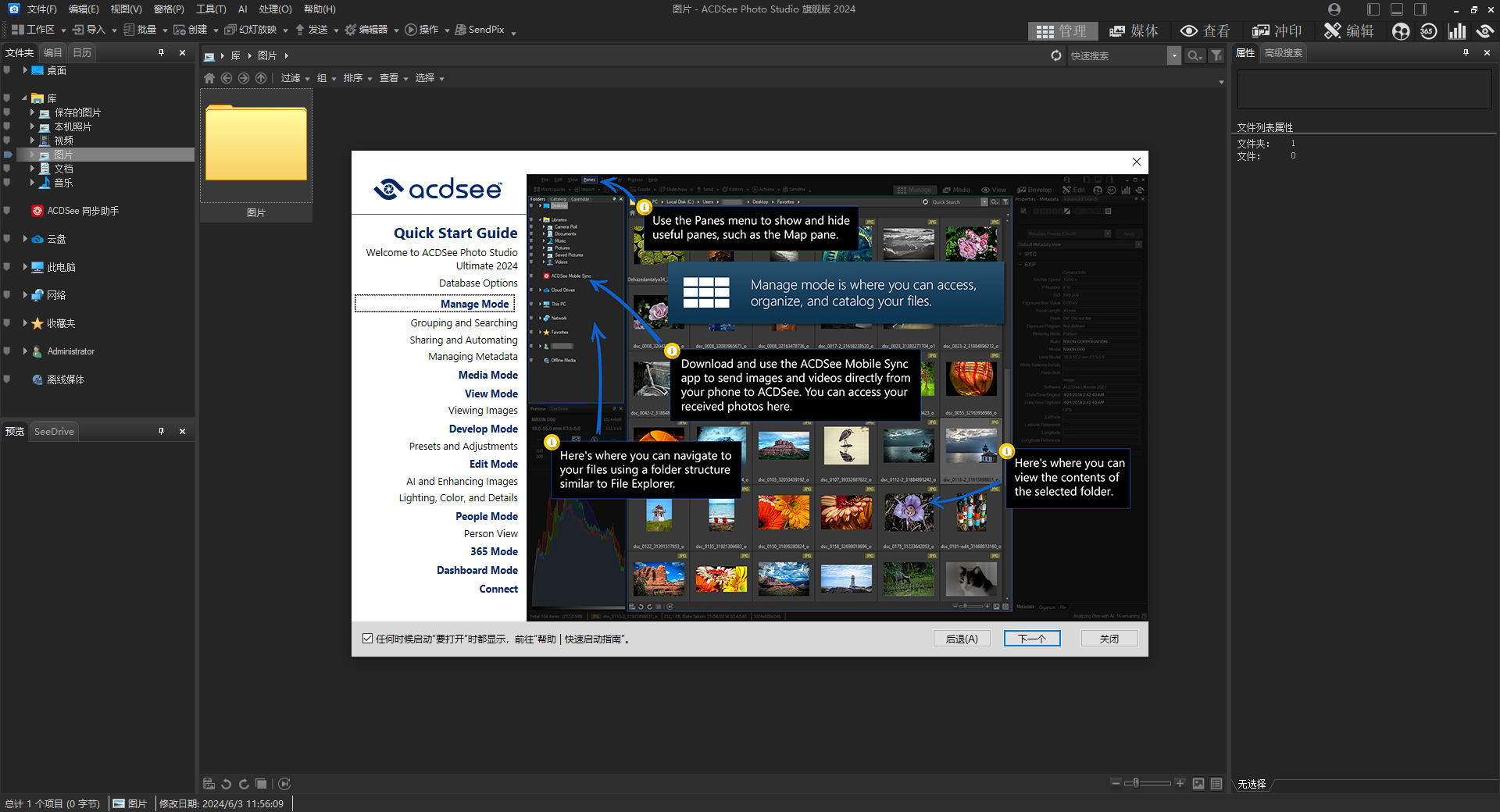
Task: Open the 过滤 dropdown
Action: 295,78
